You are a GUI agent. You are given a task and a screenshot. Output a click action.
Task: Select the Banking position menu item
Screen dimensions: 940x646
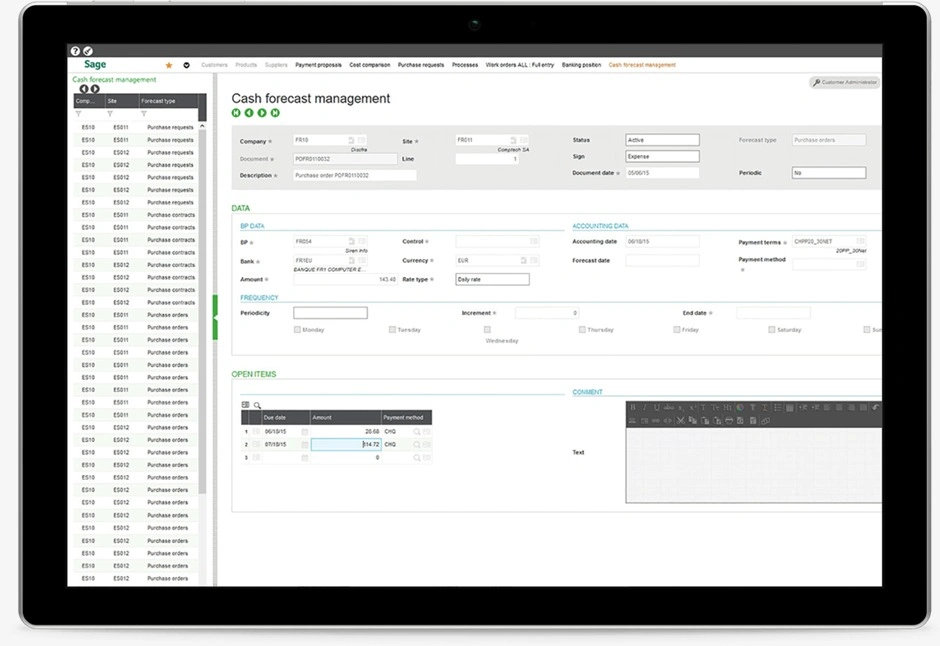pyautogui.click(x=581, y=65)
